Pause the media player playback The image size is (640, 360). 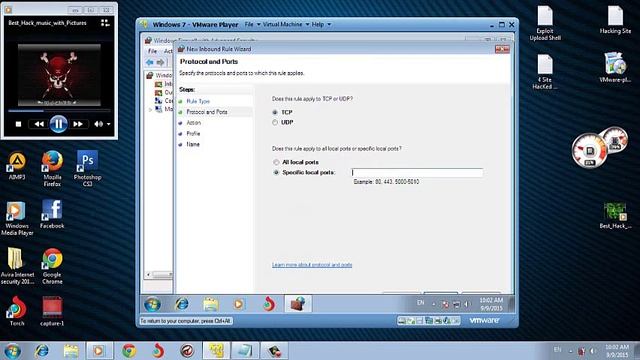58,124
